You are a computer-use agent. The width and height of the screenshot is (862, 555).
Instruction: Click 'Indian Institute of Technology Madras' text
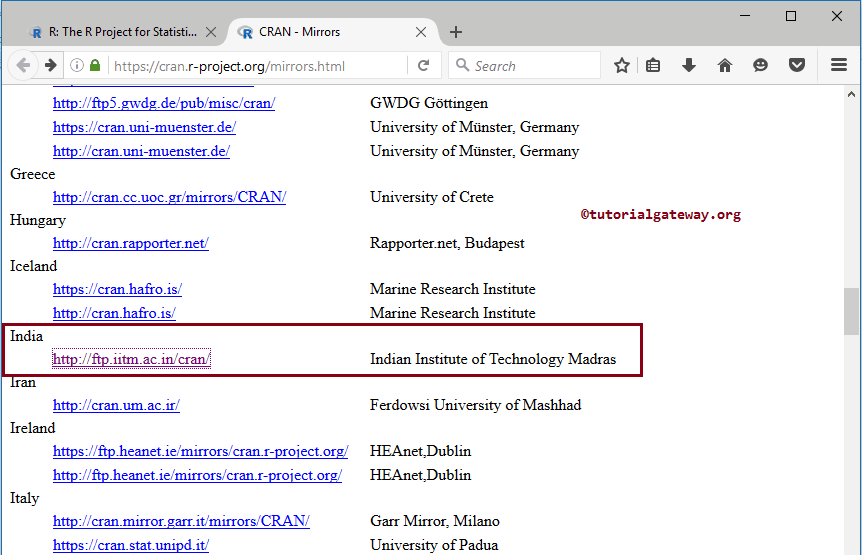(x=493, y=359)
